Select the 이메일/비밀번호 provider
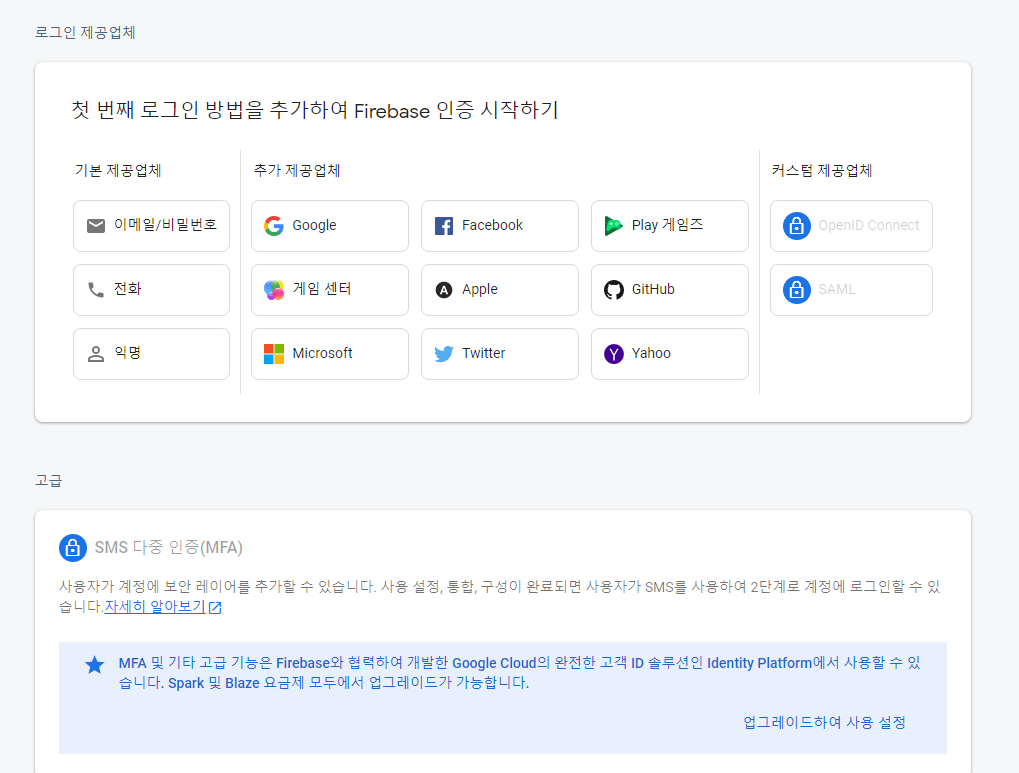This screenshot has height=773, width=1019. pyautogui.click(x=151, y=226)
